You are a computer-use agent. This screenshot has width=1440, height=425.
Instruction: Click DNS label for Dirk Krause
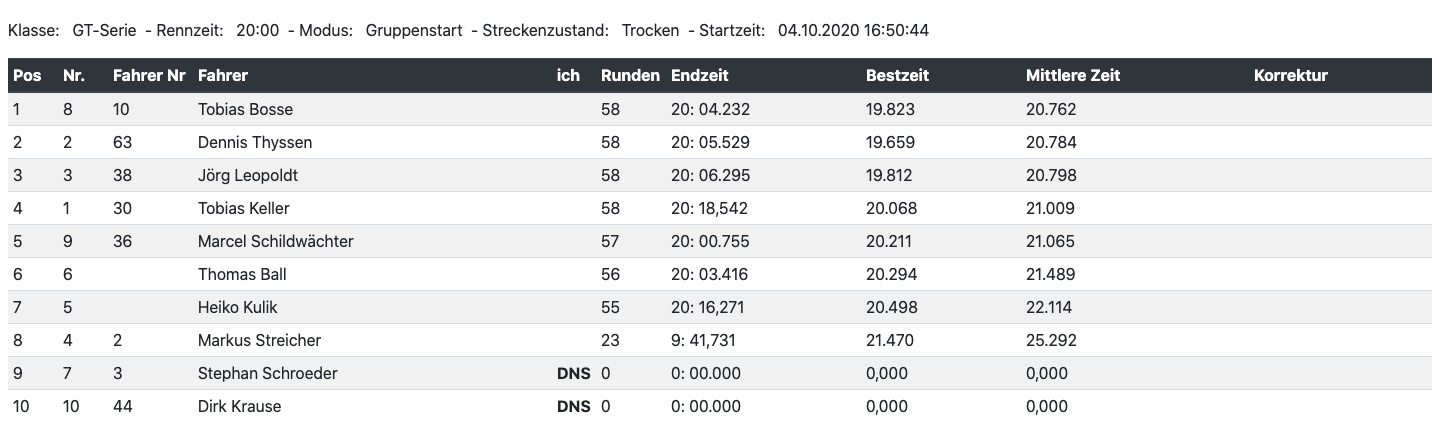[x=573, y=406]
